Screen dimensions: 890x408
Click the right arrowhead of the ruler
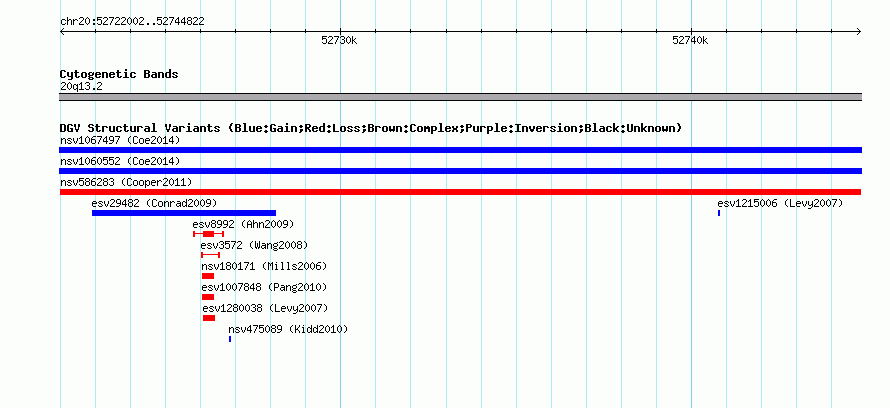coord(859,32)
